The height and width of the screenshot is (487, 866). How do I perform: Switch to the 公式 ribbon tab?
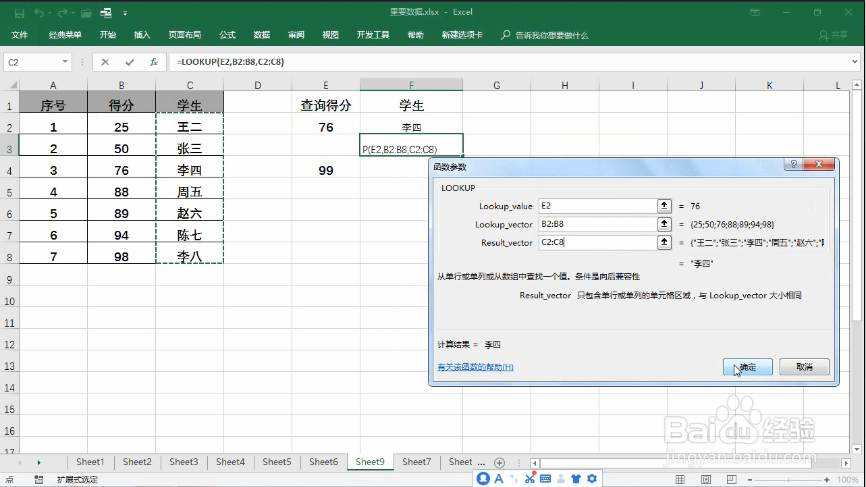227,35
